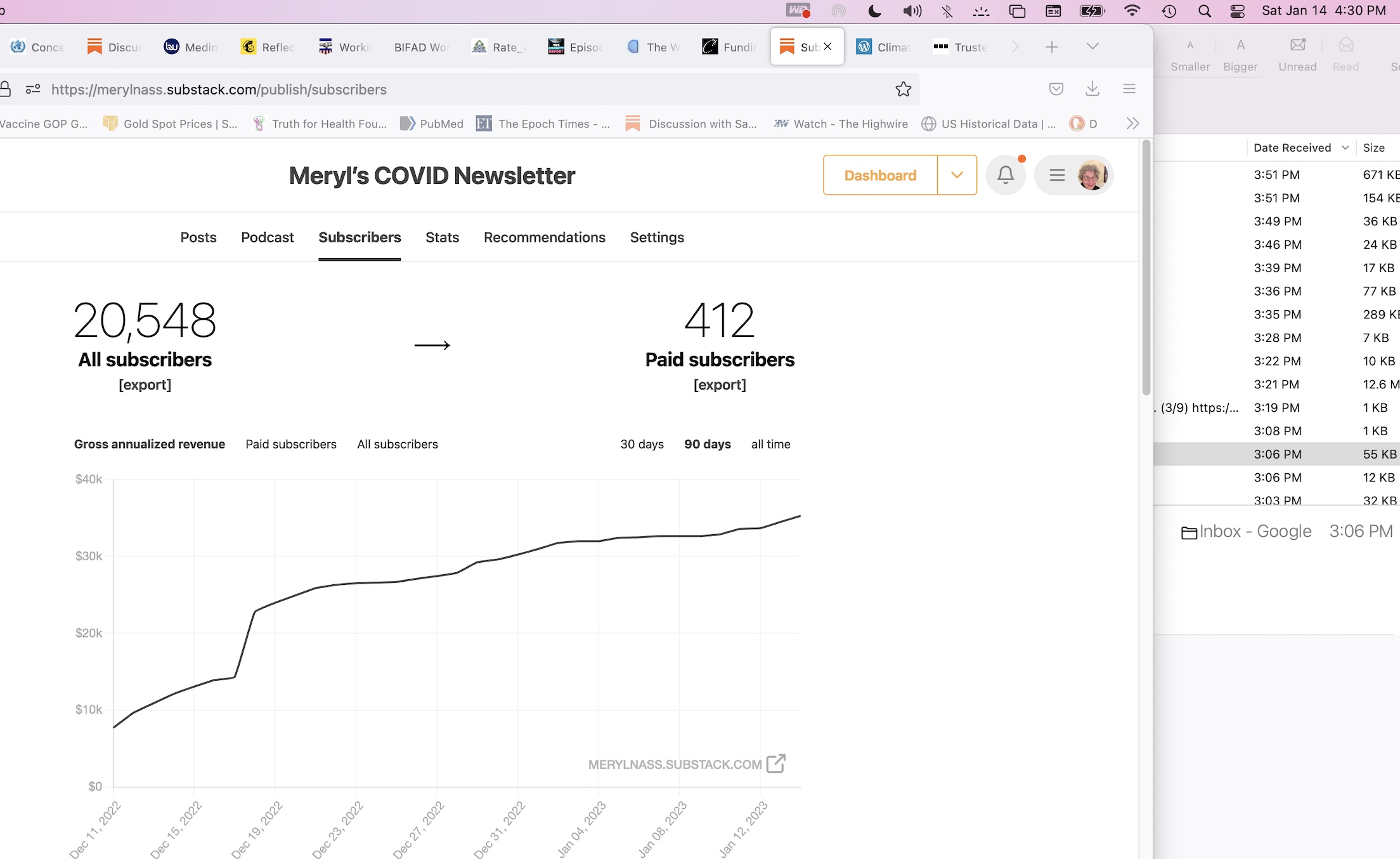Click the orange Dashboard button
Viewport: 1400px width, 859px height.
point(880,175)
